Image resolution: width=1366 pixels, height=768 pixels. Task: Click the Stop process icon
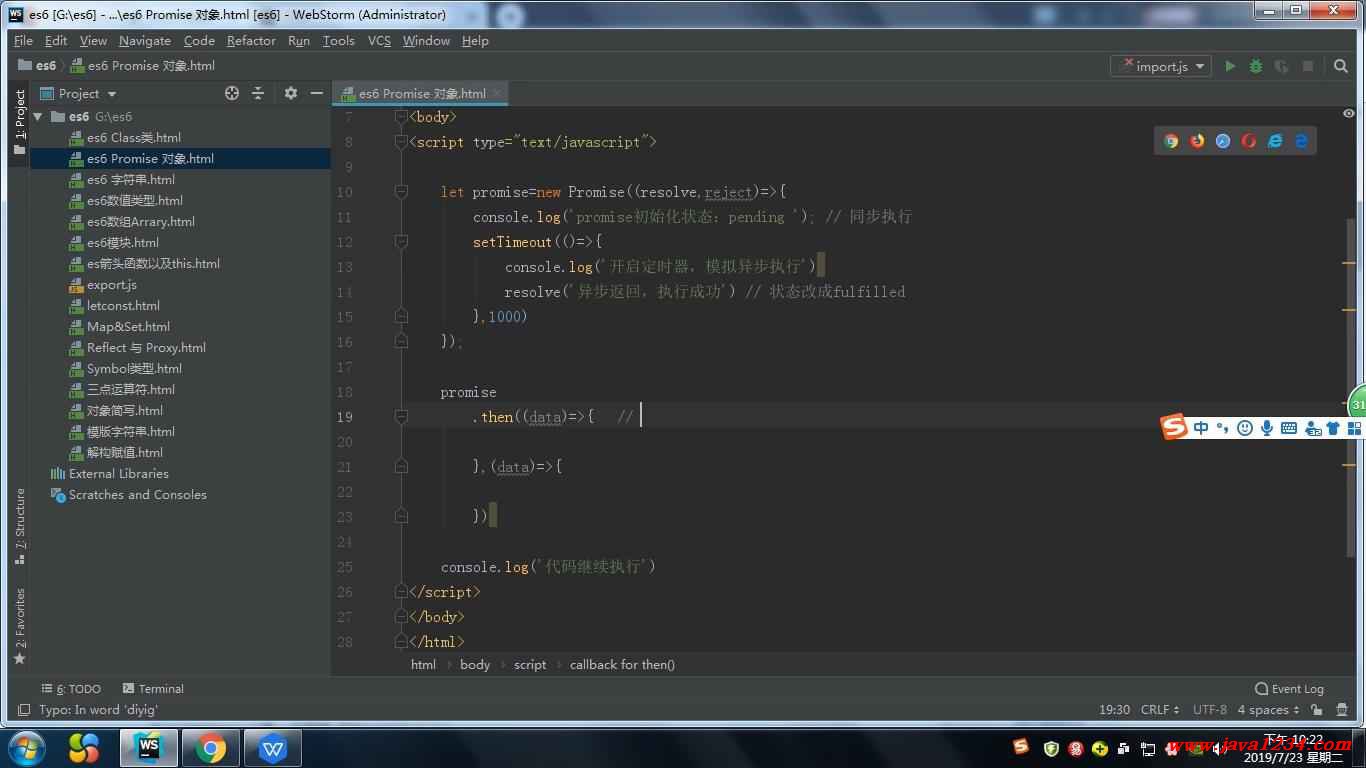(x=1307, y=66)
